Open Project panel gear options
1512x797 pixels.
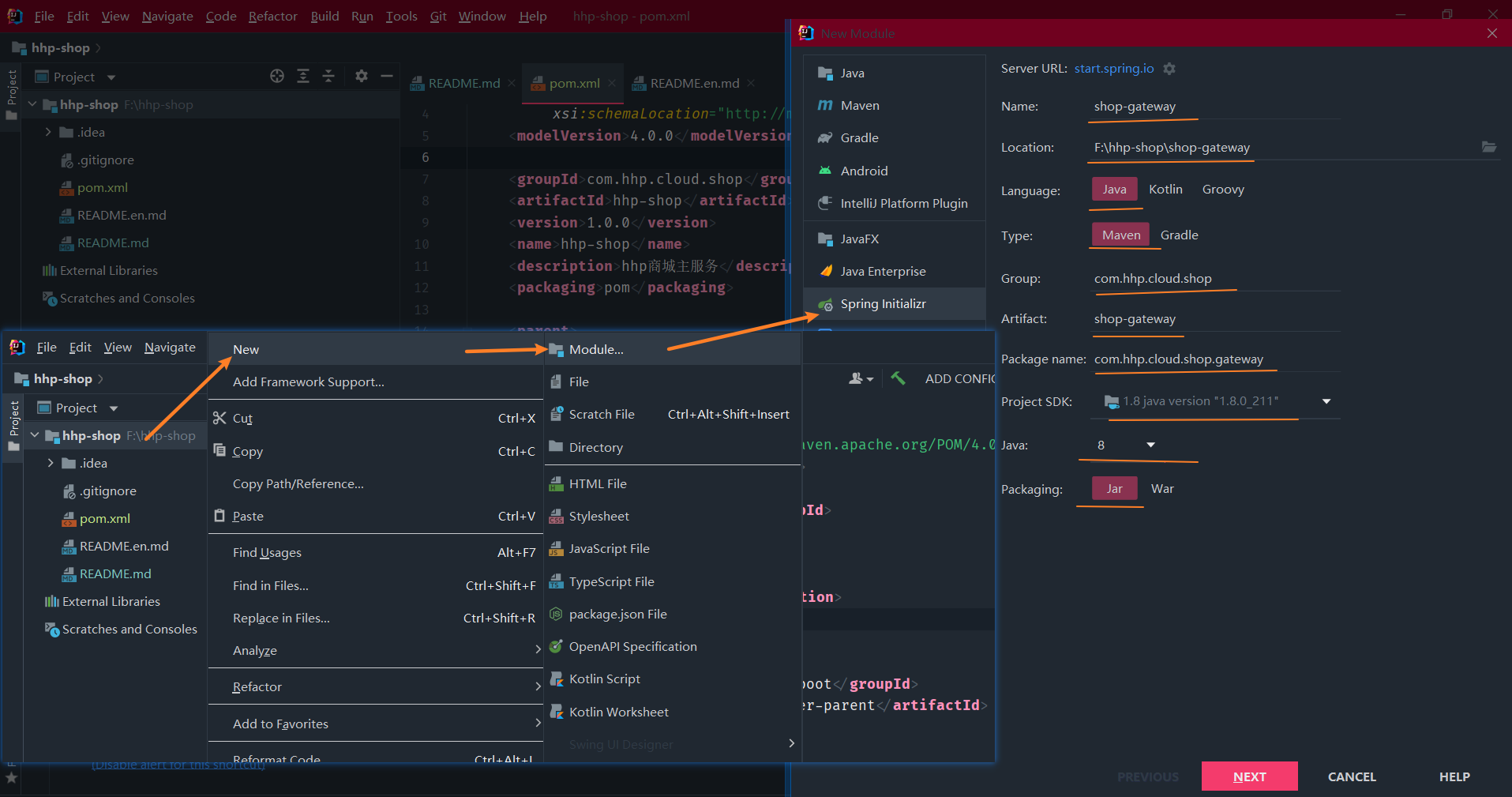(x=362, y=76)
